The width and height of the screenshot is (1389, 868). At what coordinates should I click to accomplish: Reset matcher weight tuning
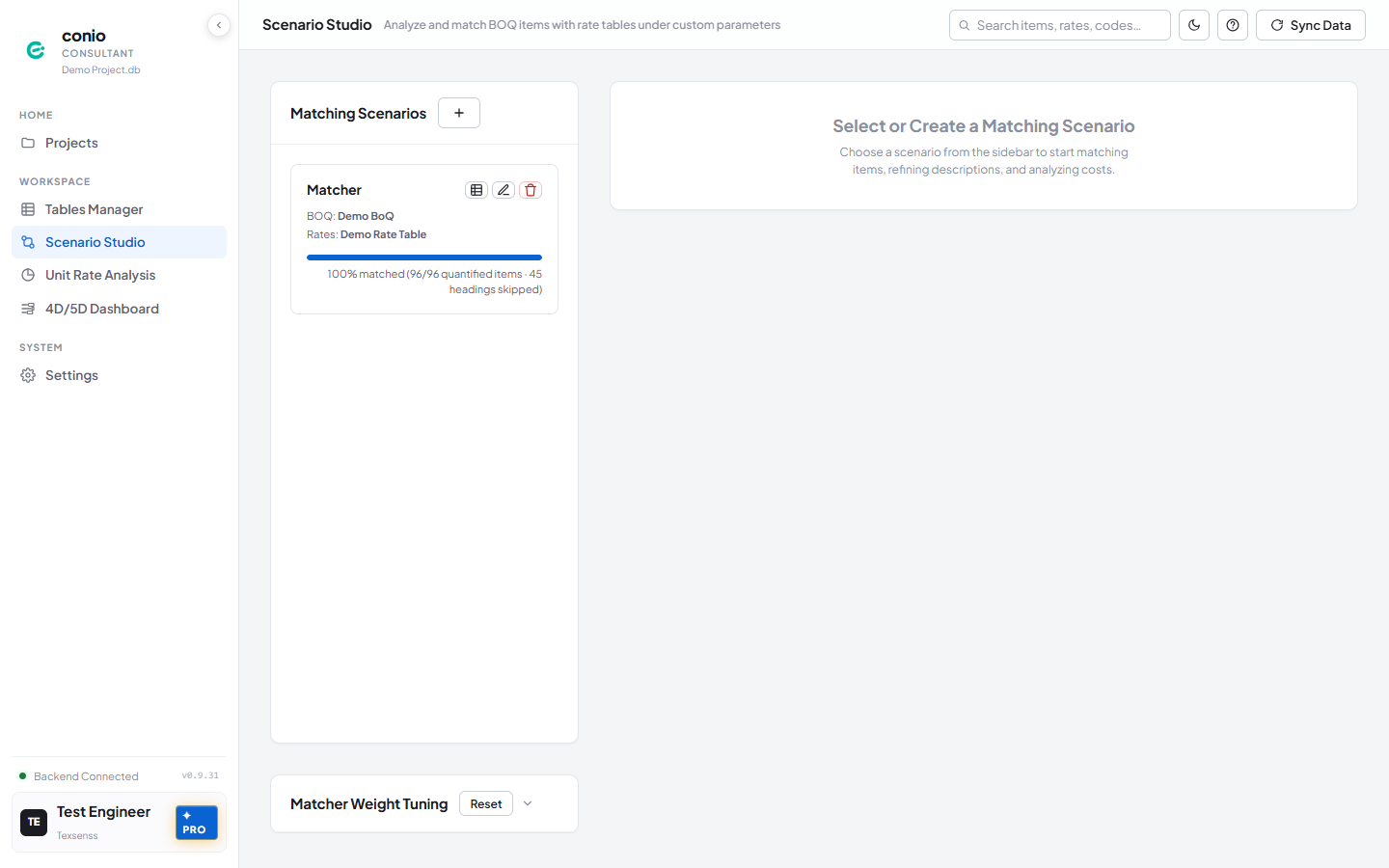(486, 803)
